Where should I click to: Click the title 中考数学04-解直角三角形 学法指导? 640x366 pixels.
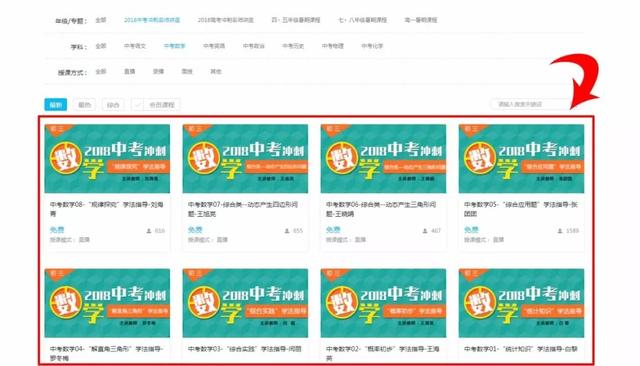point(107,353)
